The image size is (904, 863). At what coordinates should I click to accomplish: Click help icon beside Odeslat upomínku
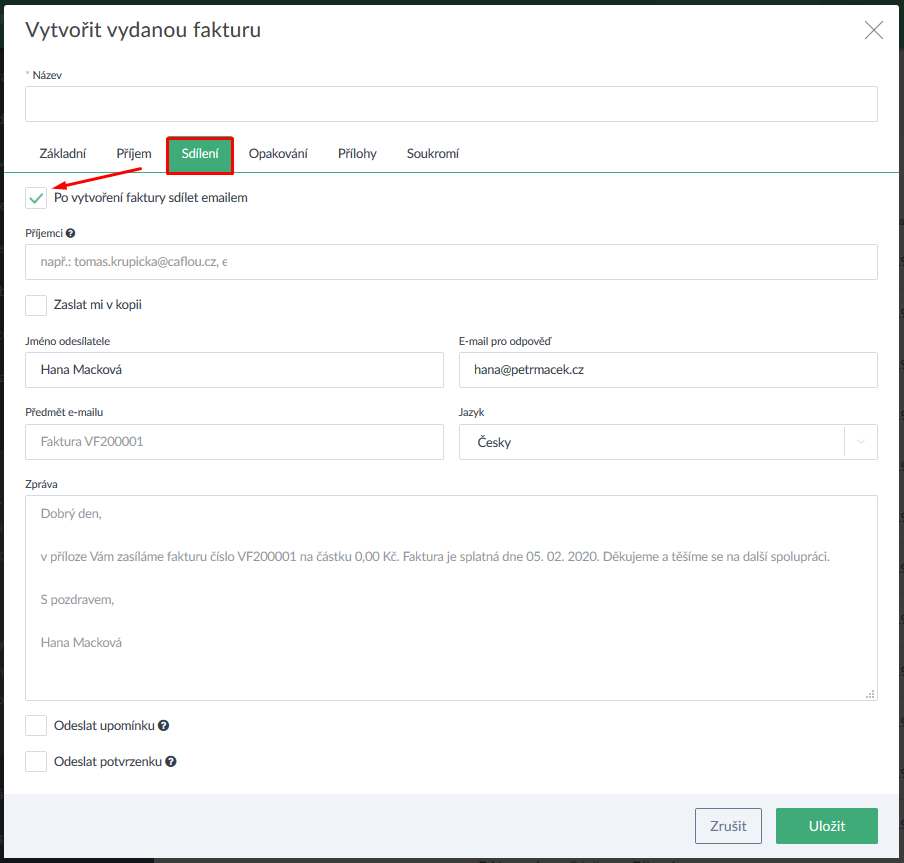pyautogui.click(x=163, y=726)
